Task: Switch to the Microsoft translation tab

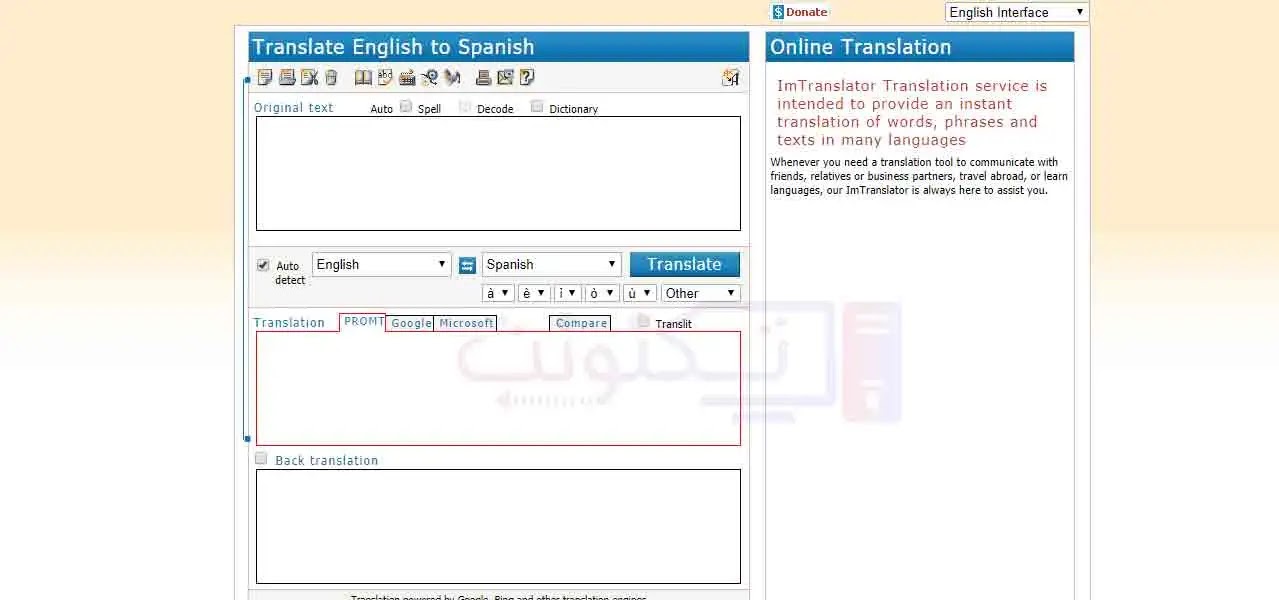Action: (x=465, y=323)
